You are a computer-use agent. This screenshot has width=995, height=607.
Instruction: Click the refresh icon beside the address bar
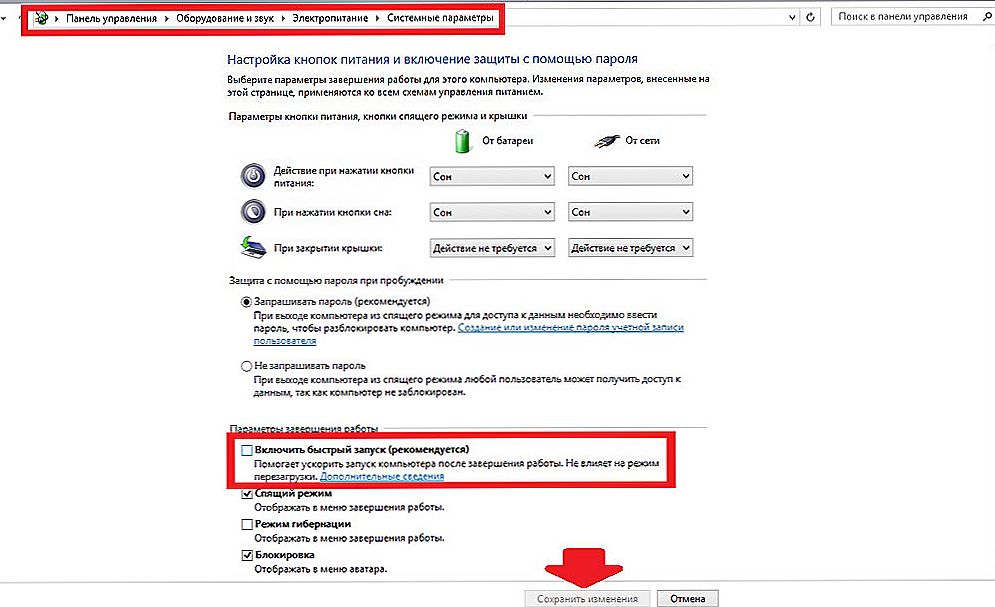click(810, 17)
